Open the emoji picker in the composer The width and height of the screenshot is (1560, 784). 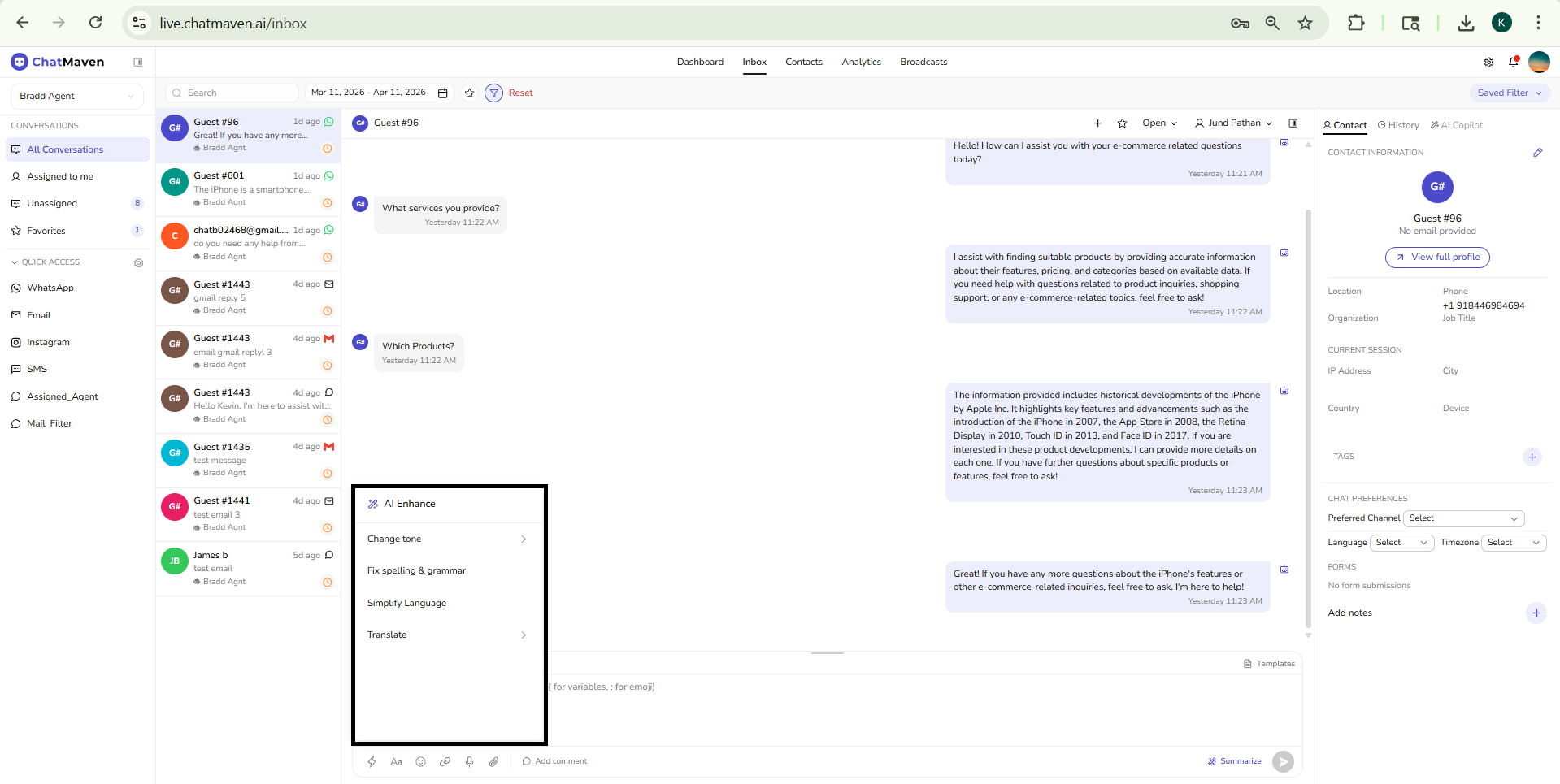pos(421,762)
